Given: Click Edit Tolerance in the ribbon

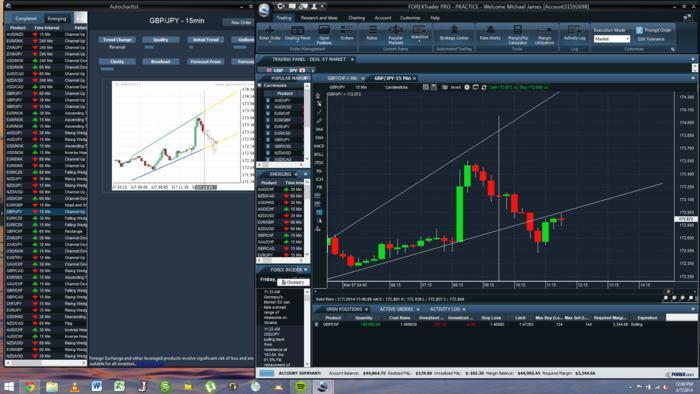Looking at the screenshot, I should click(651, 39).
